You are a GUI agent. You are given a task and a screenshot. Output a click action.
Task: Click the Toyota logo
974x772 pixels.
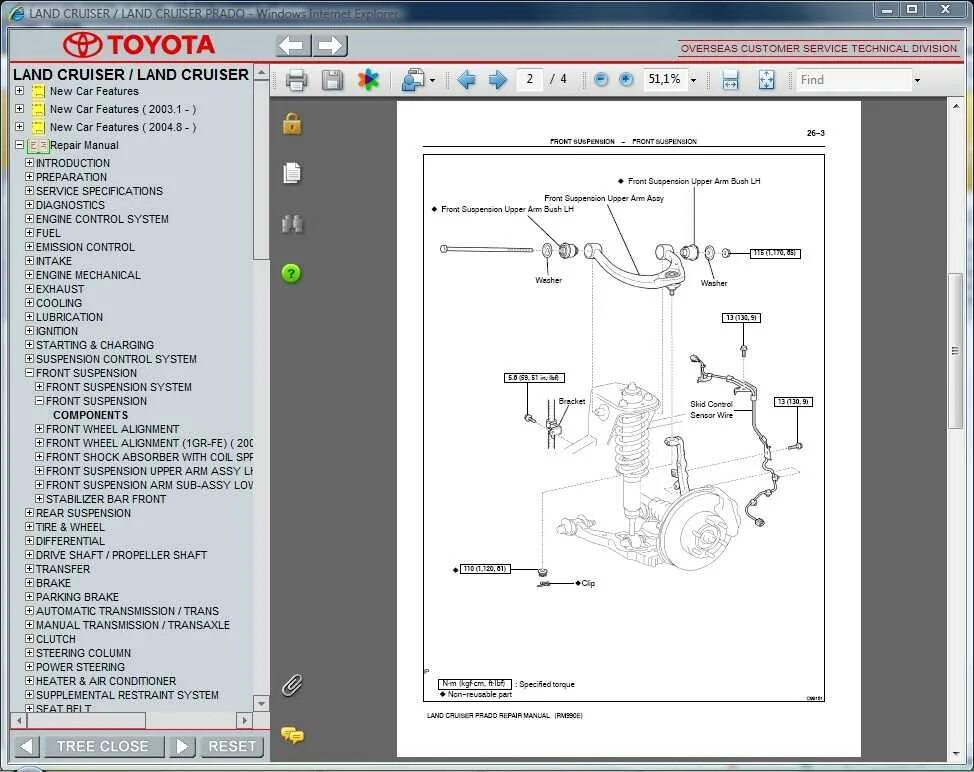click(139, 45)
